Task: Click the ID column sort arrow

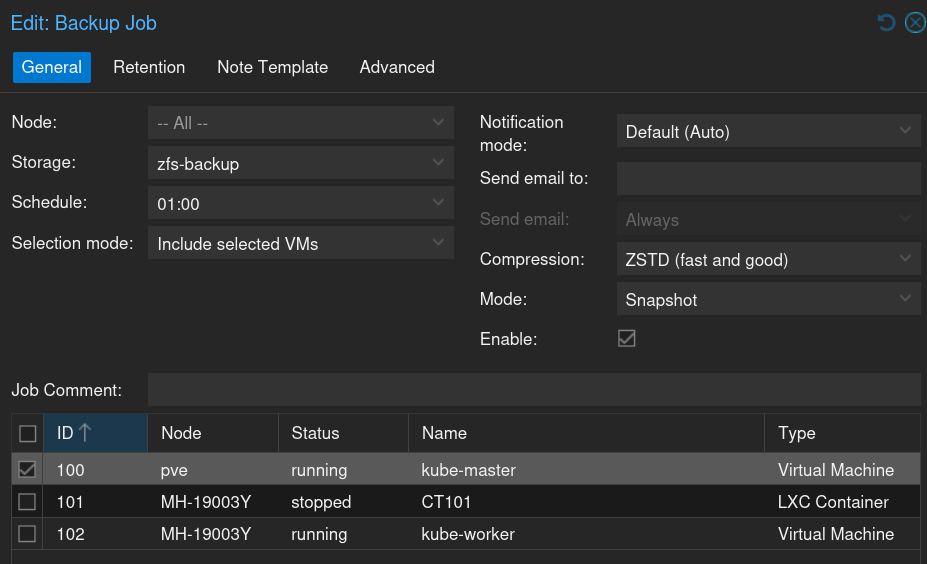Action: tap(85, 433)
